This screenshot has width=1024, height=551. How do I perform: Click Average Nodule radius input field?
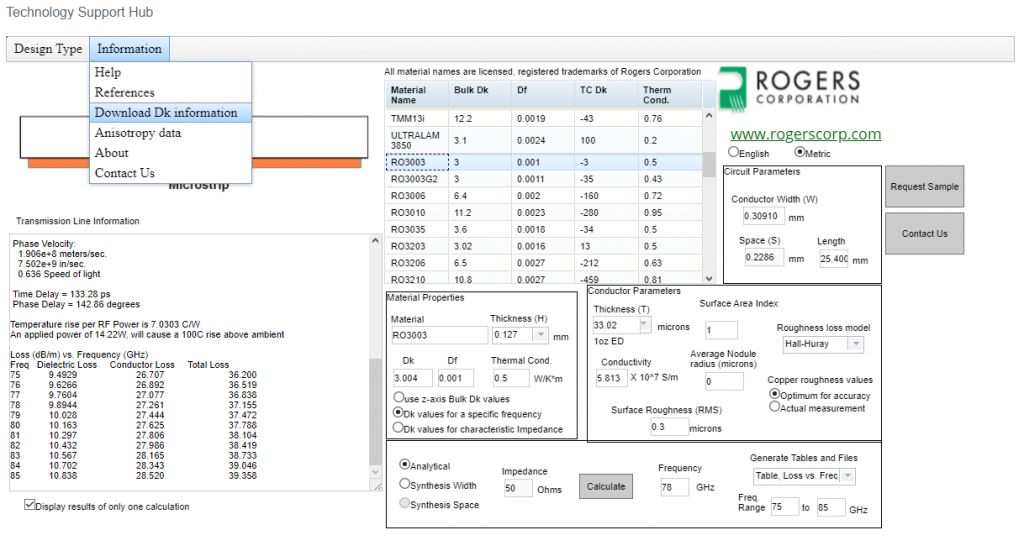click(x=724, y=381)
